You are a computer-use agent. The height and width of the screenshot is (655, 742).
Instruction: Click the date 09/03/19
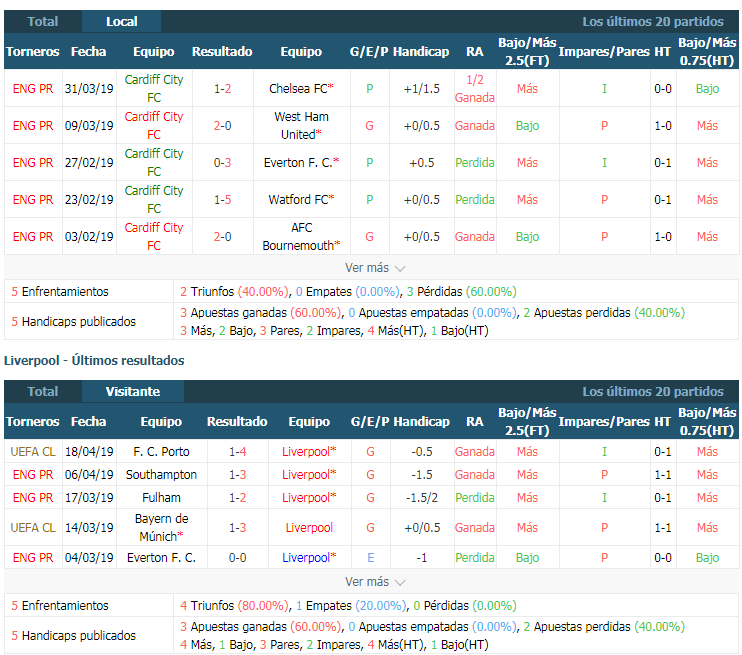[89, 125]
